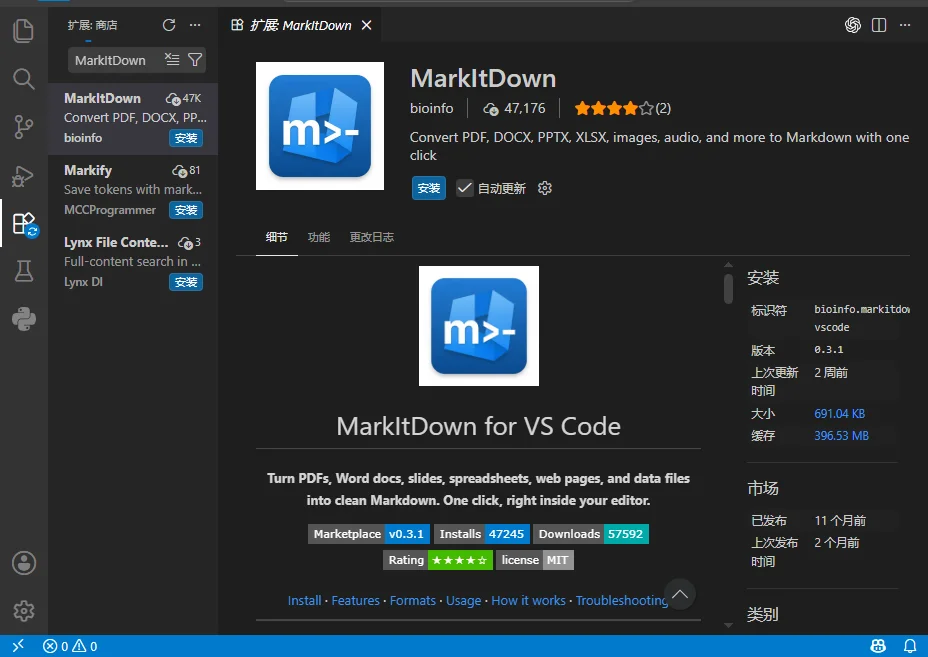The height and width of the screenshot is (657, 928).
Task: Open the MarkItDown extension settings gear
Action: 544,188
